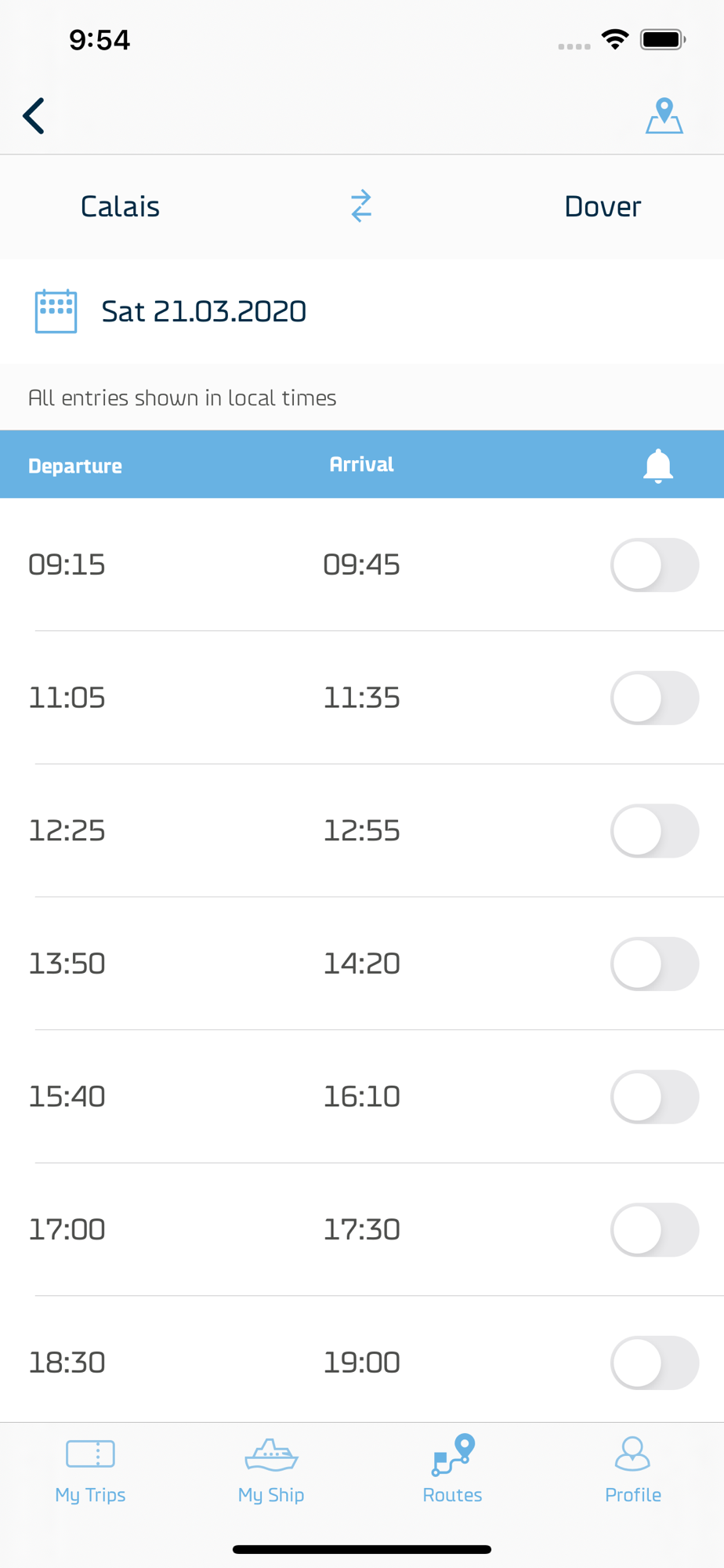
Task: Enable alert for 09:15 departure
Action: tap(655, 564)
